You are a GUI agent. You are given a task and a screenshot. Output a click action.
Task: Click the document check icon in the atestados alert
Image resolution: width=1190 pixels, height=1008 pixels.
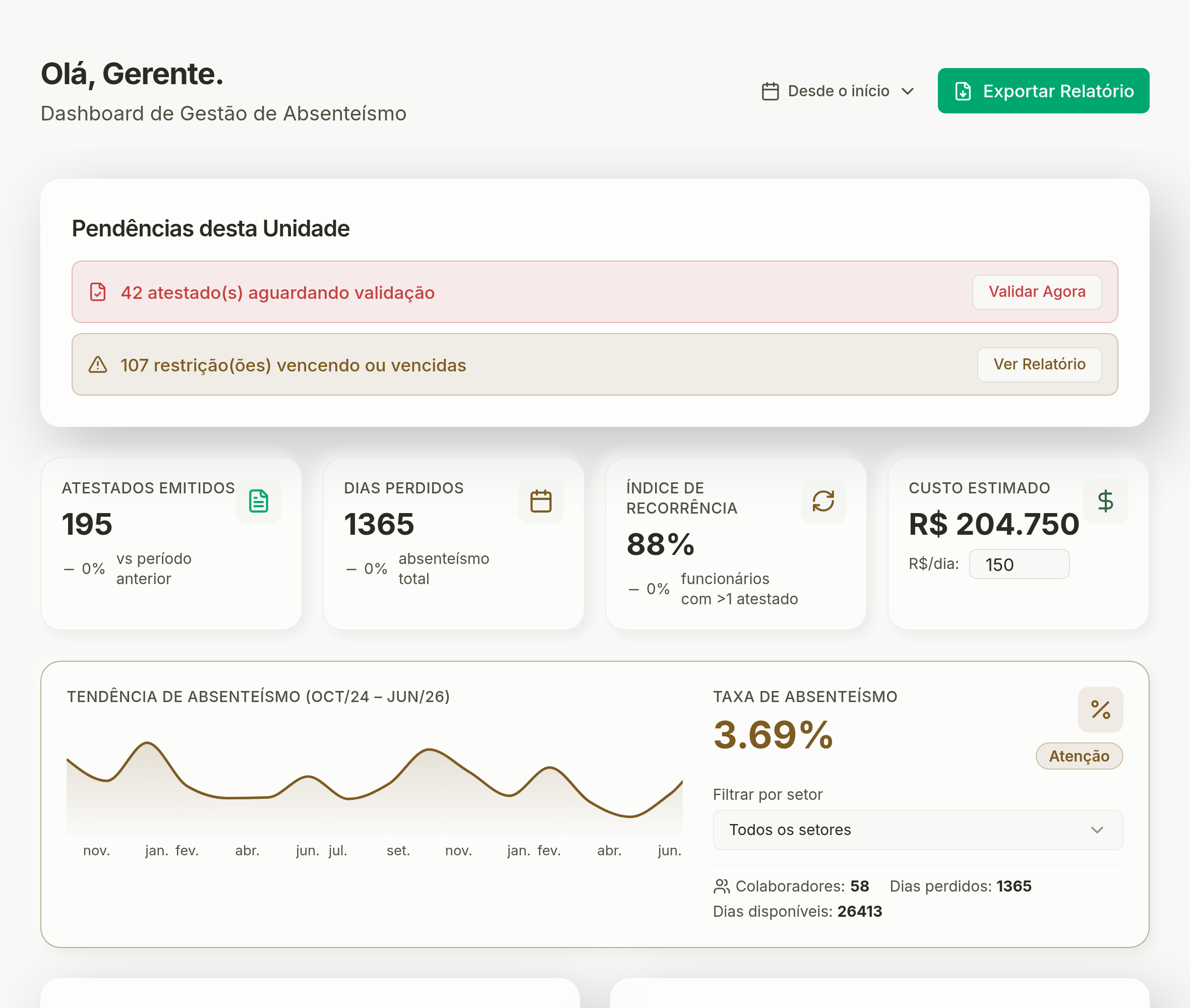point(98,292)
